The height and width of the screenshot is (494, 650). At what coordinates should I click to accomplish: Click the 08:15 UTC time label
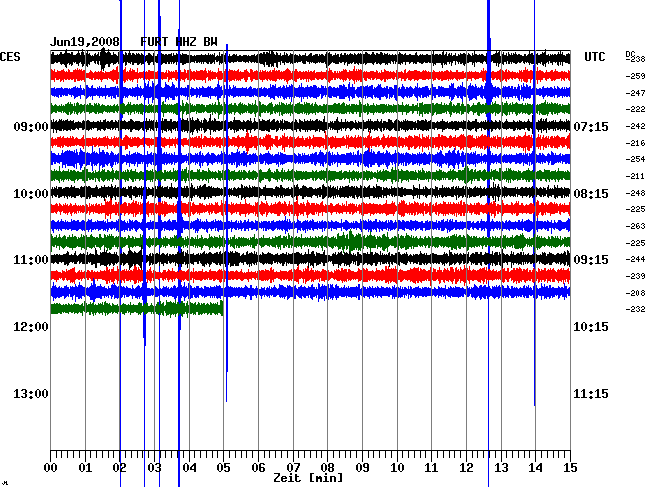591,194
